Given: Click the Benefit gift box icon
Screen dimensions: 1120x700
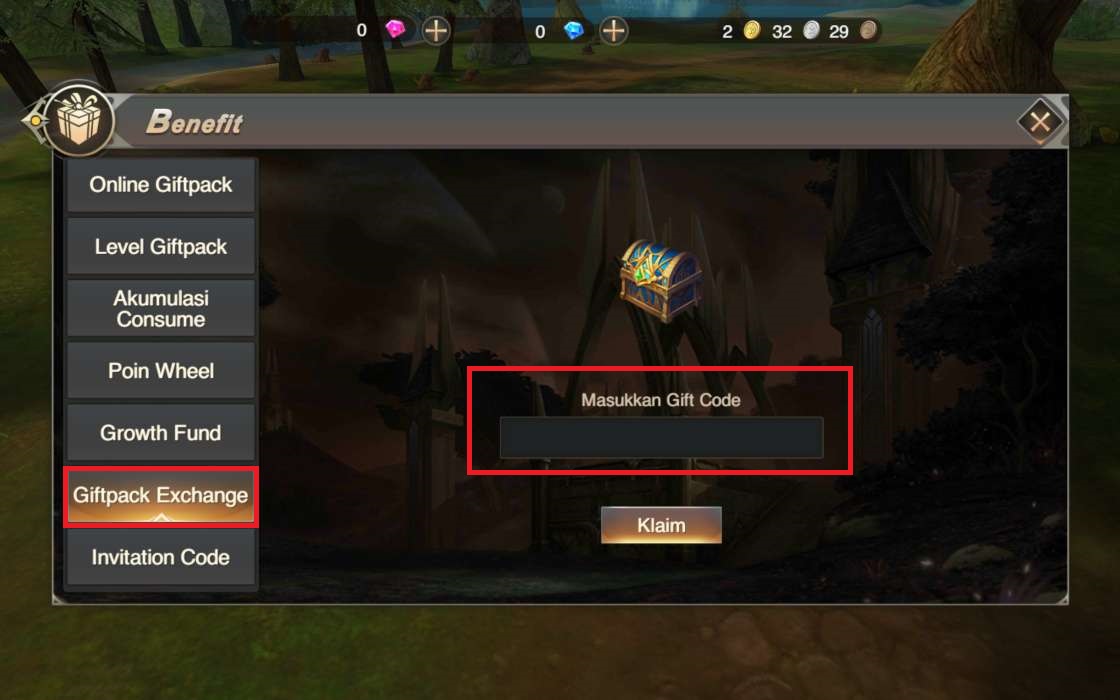Looking at the screenshot, I should (78, 118).
